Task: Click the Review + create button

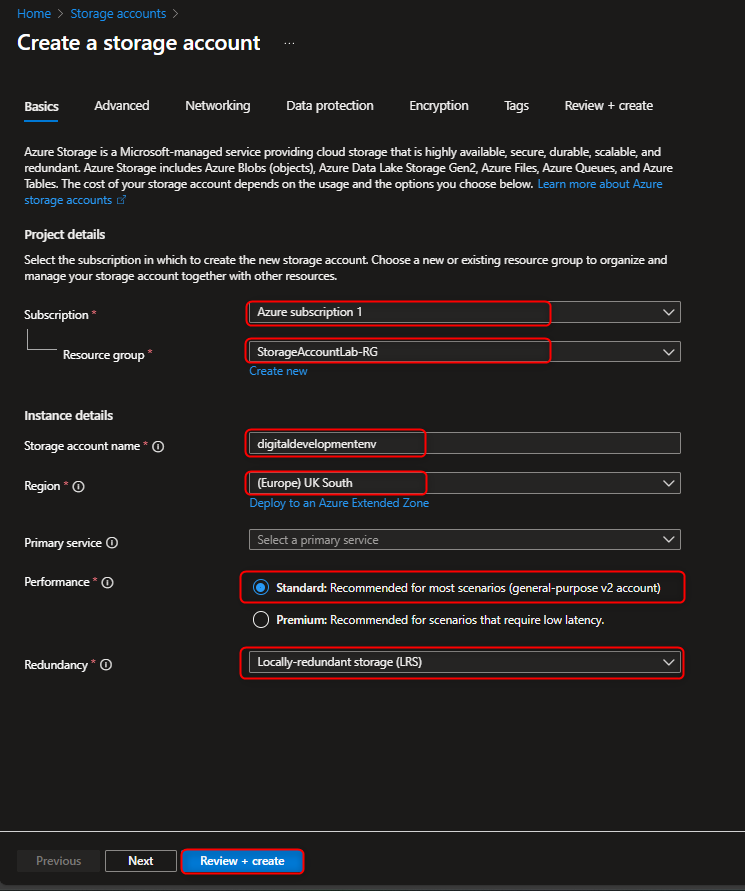Action: (242, 860)
